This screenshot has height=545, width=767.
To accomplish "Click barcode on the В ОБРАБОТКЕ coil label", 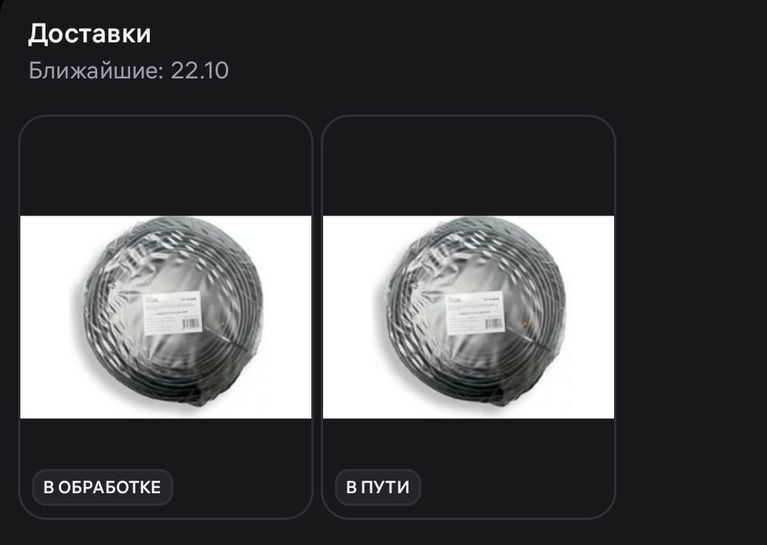I will (x=191, y=324).
